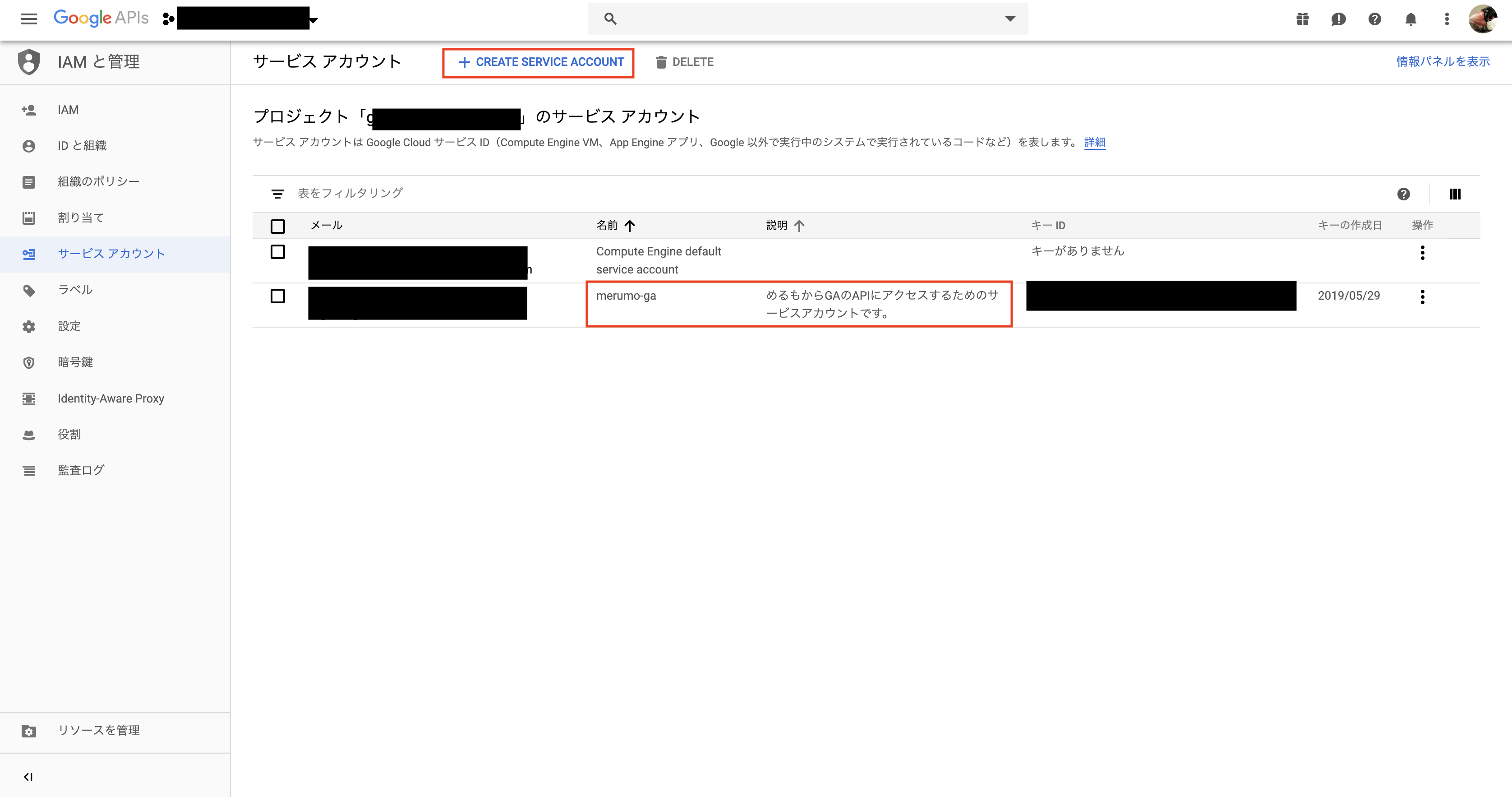Click the feedback exclamation icon
Viewport: 1512px width, 797px height.
pyautogui.click(x=1338, y=19)
